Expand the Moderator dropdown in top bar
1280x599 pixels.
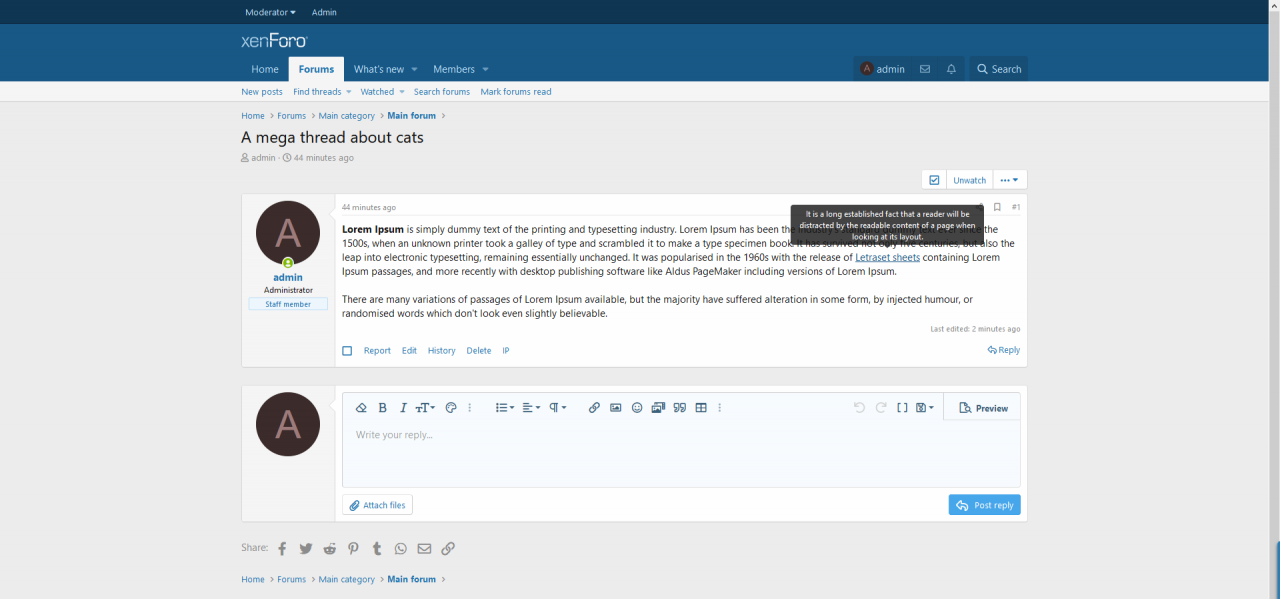(x=270, y=12)
